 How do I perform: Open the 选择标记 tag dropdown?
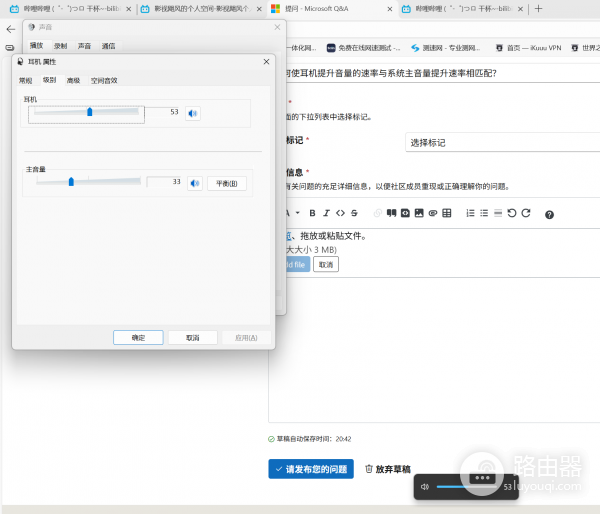[x=502, y=143]
